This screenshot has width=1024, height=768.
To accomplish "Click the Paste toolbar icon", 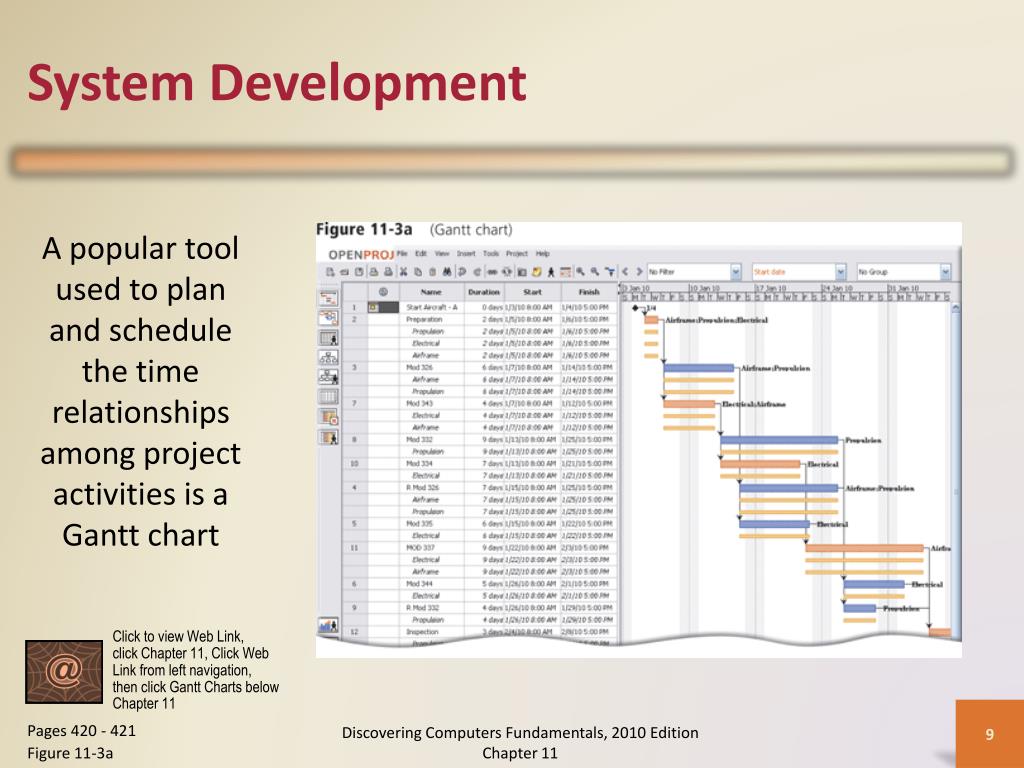I will coord(433,272).
